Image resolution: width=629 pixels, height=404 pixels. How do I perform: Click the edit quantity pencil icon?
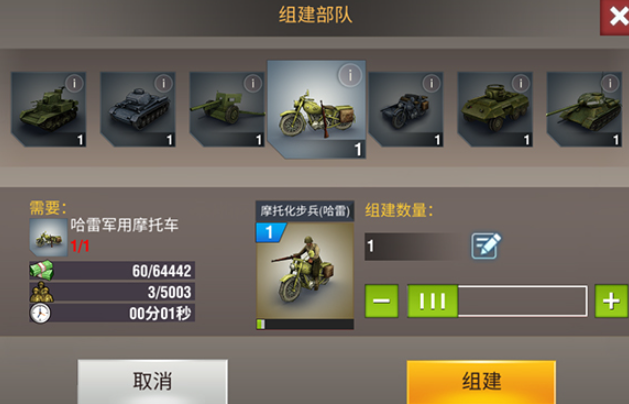[486, 246]
